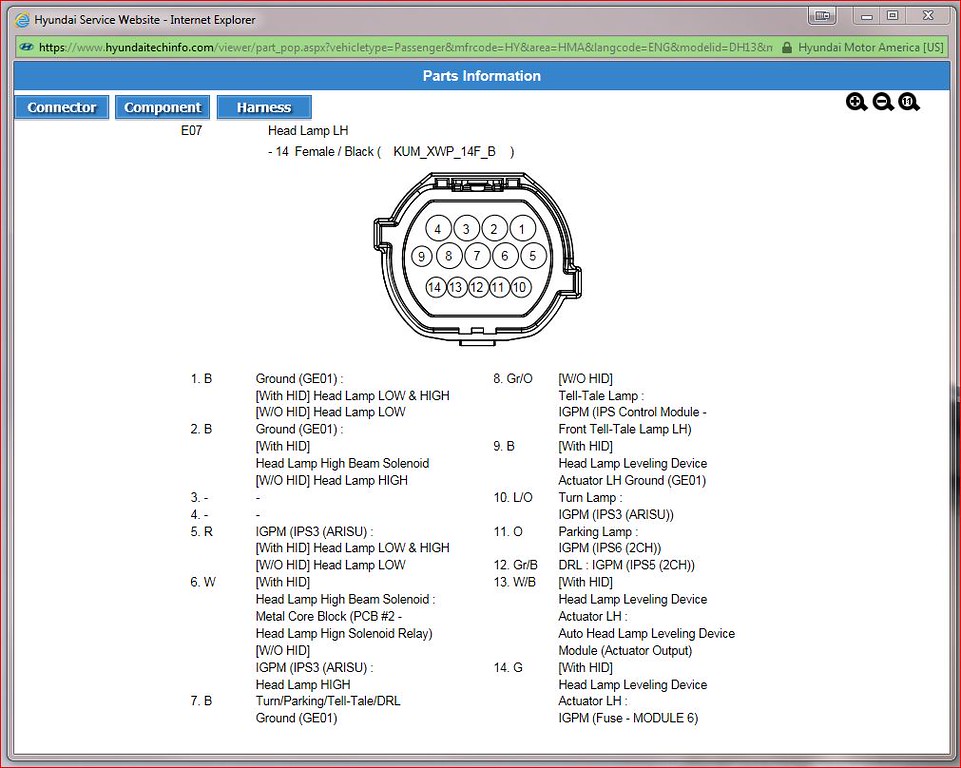
Task: Click pin 5 on the connector drawing
Action: [533, 256]
